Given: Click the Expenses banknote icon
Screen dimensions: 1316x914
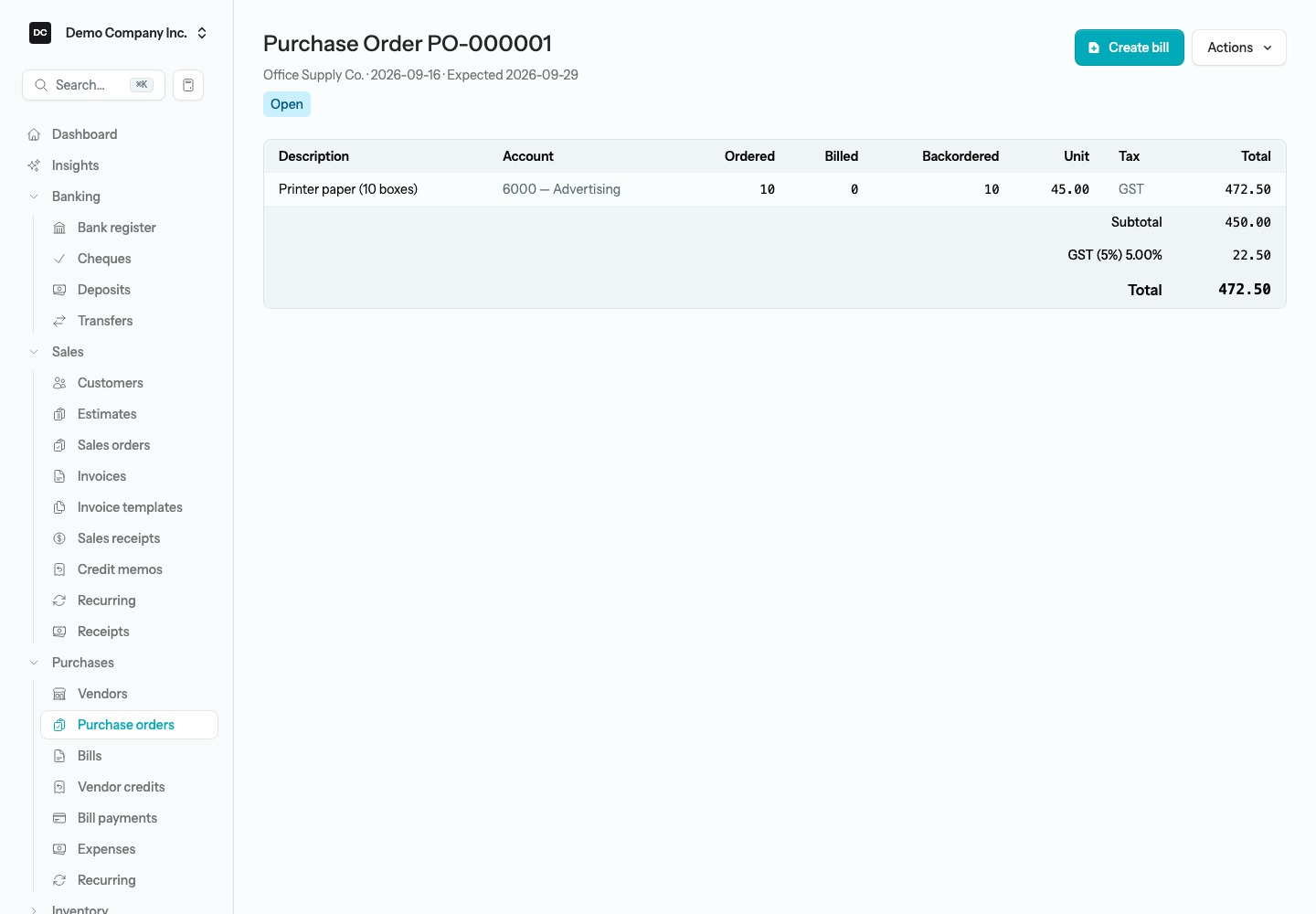Looking at the screenshot, I should (x=59, y=849).
